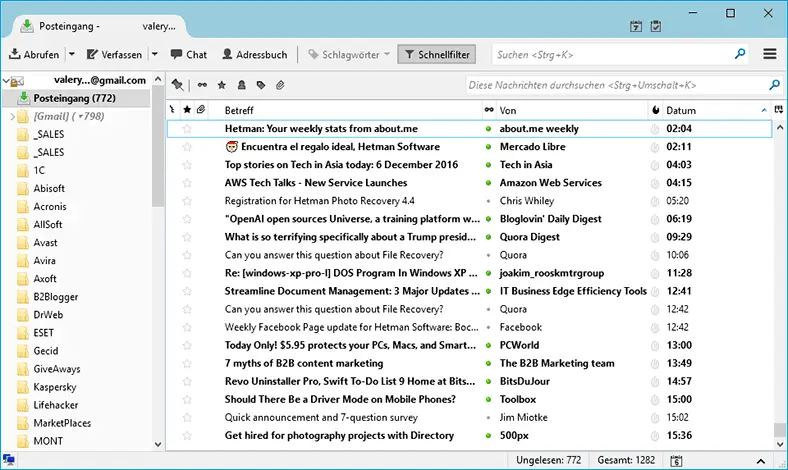Toggle unread-only quick filter icon
This screenshot has height=470, width=788.
point(202,85)
